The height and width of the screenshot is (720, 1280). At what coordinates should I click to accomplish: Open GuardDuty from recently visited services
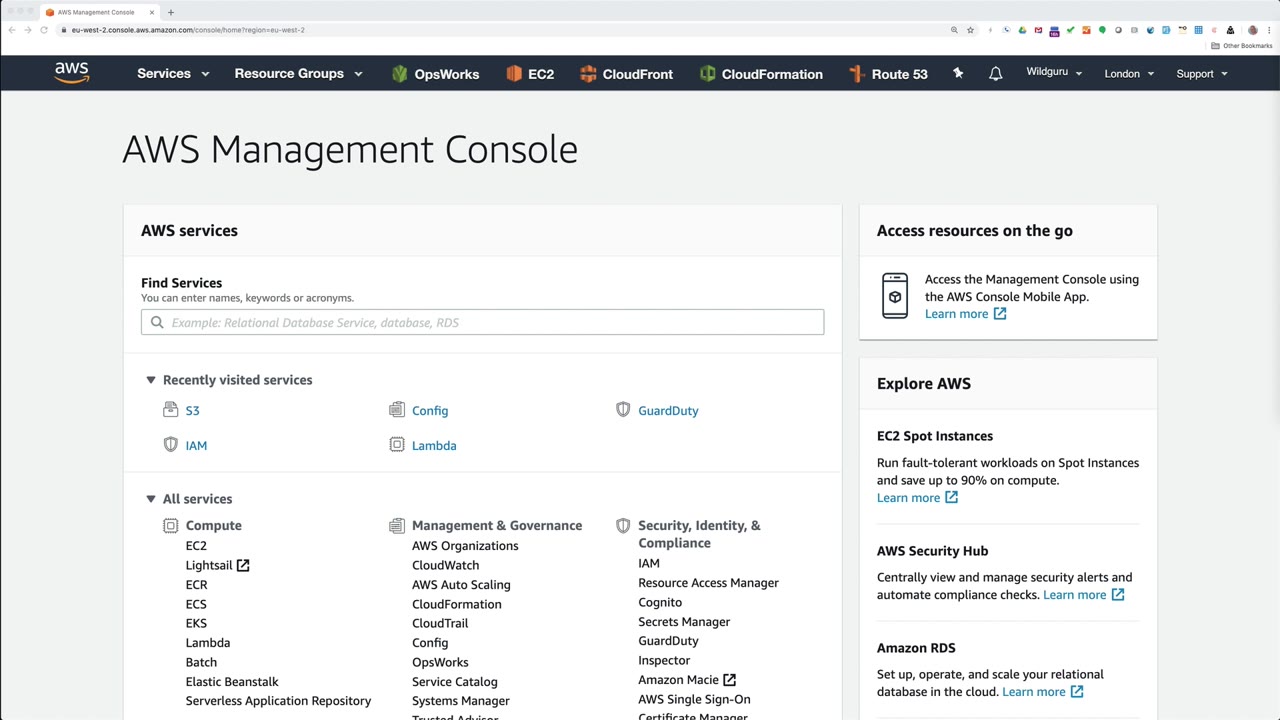[x=668, y=411]
